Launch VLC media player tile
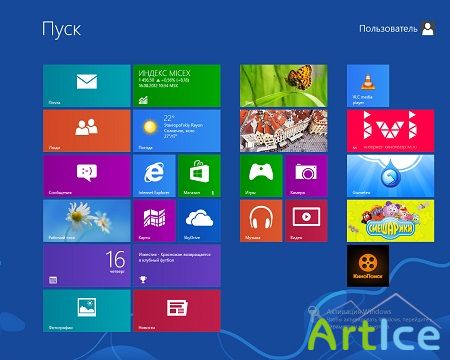The image size is (450, 360). click(368, 86)
